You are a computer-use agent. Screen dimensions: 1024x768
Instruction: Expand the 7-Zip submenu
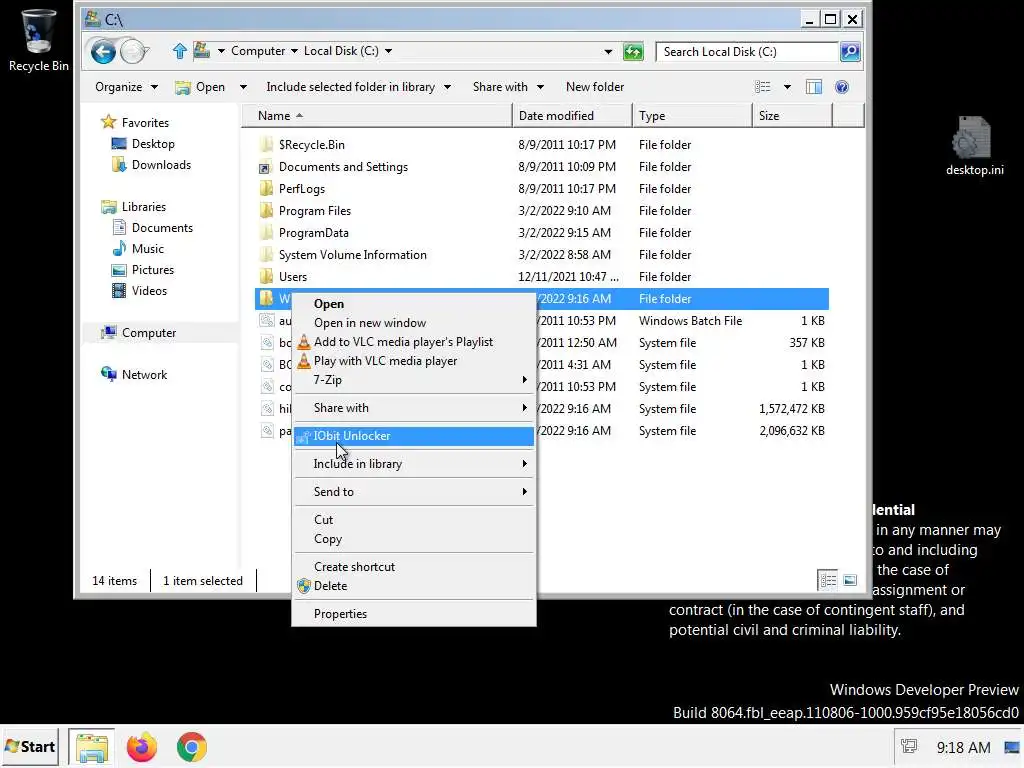(414, 379)
